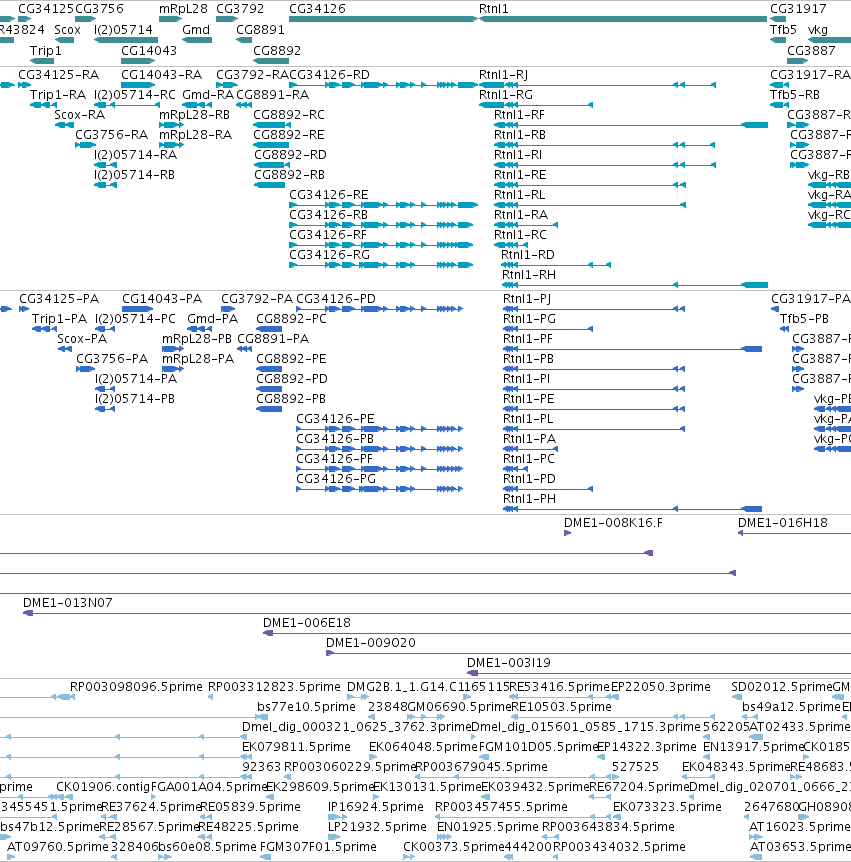Open protein Trip1-PA label
Image resolution: width=851 pixels, height=862 pixels.
[x=59, y=319]
